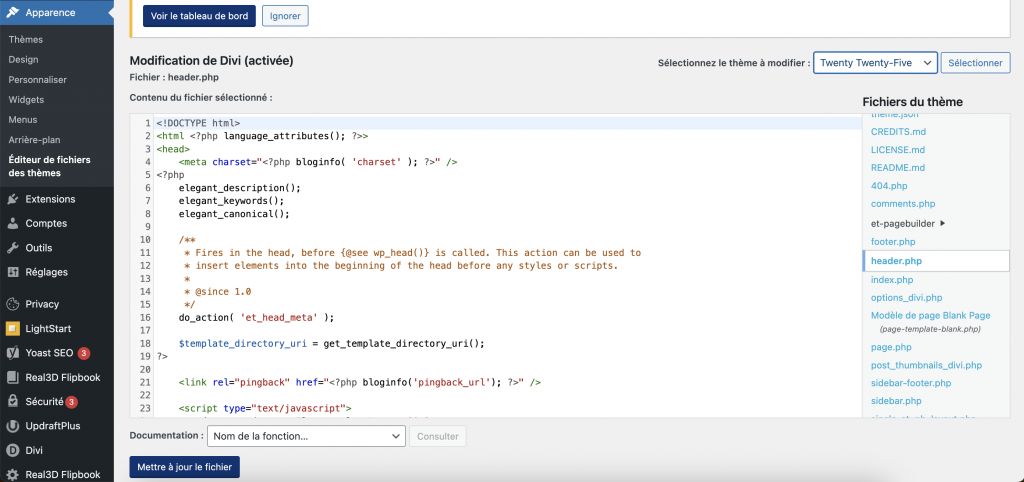Open CREDITS.md file
The height and width of the screenshot is (482, 1024).
899,132
